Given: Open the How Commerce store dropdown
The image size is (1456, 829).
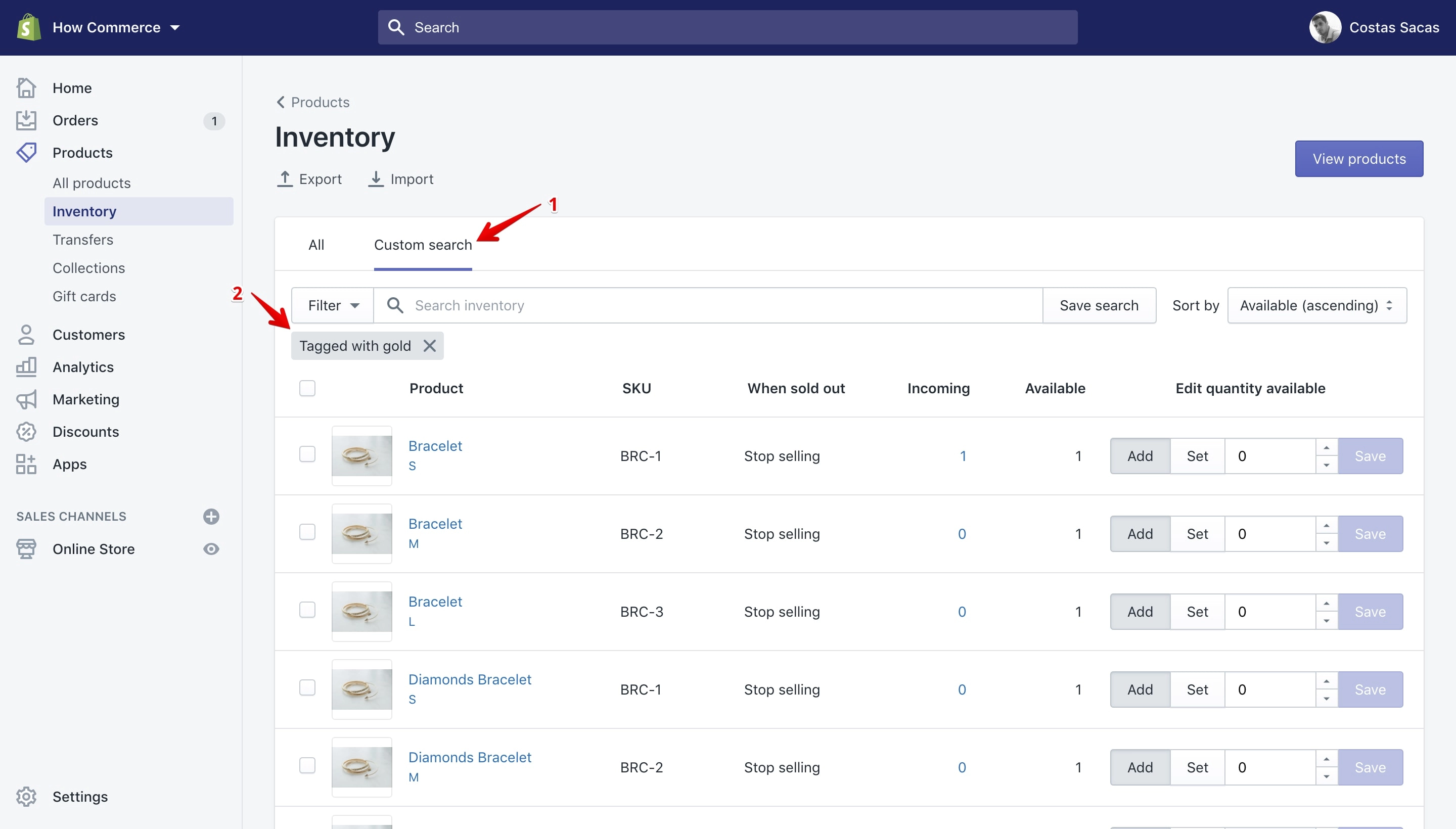Looking at the screenshot, I should [116, 27].
